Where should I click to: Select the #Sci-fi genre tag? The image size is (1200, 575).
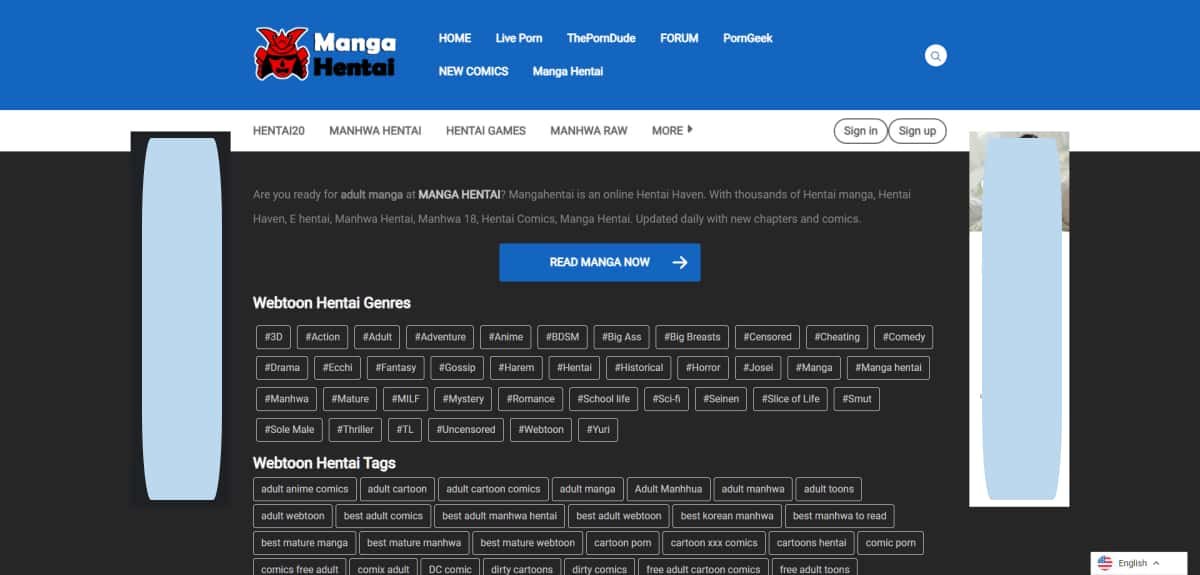click(666, 399)
